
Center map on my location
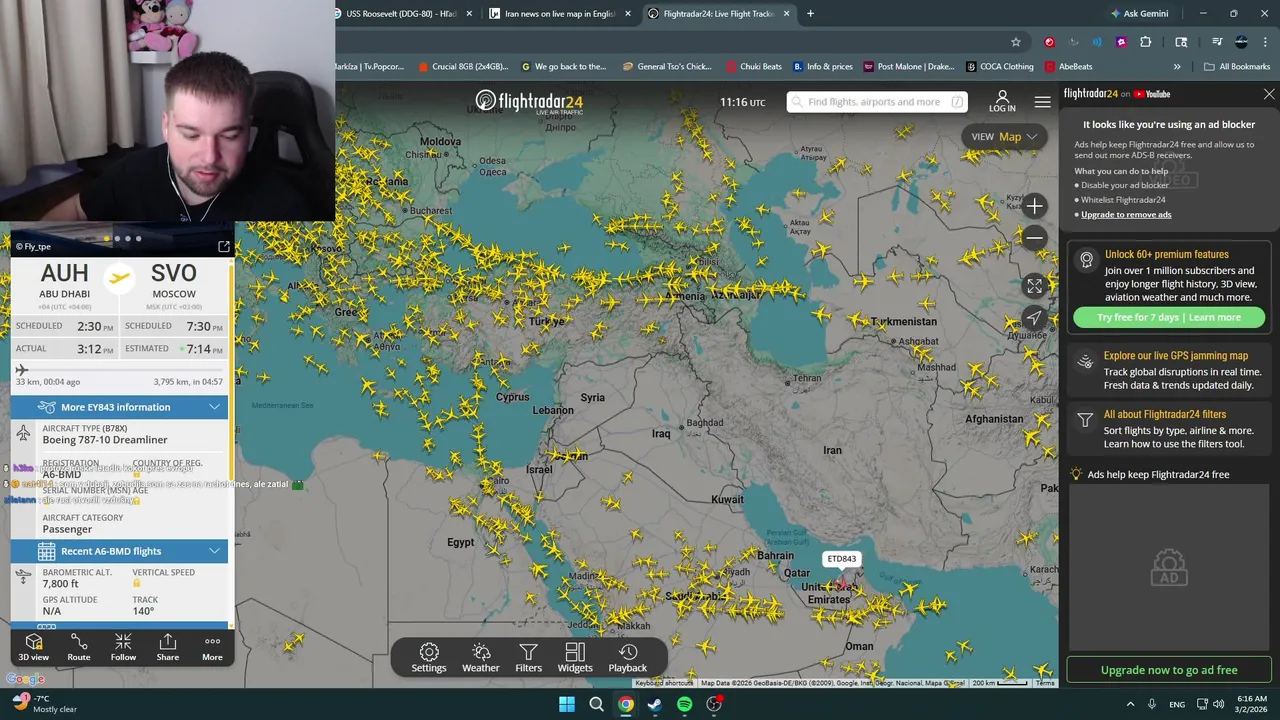tap(1034, 318)
